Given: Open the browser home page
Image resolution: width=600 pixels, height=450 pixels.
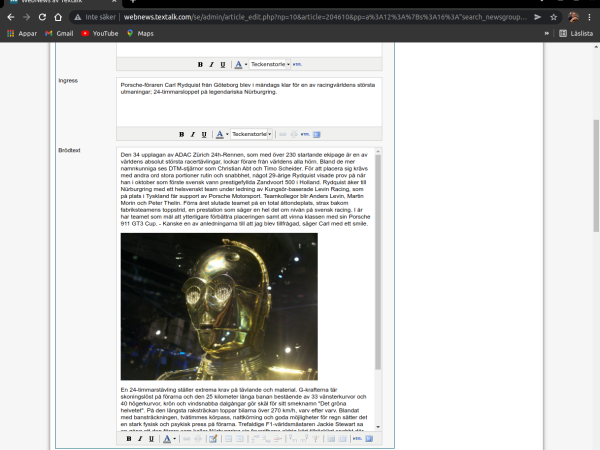Looking at the screenshot, I should pos(58,17).
